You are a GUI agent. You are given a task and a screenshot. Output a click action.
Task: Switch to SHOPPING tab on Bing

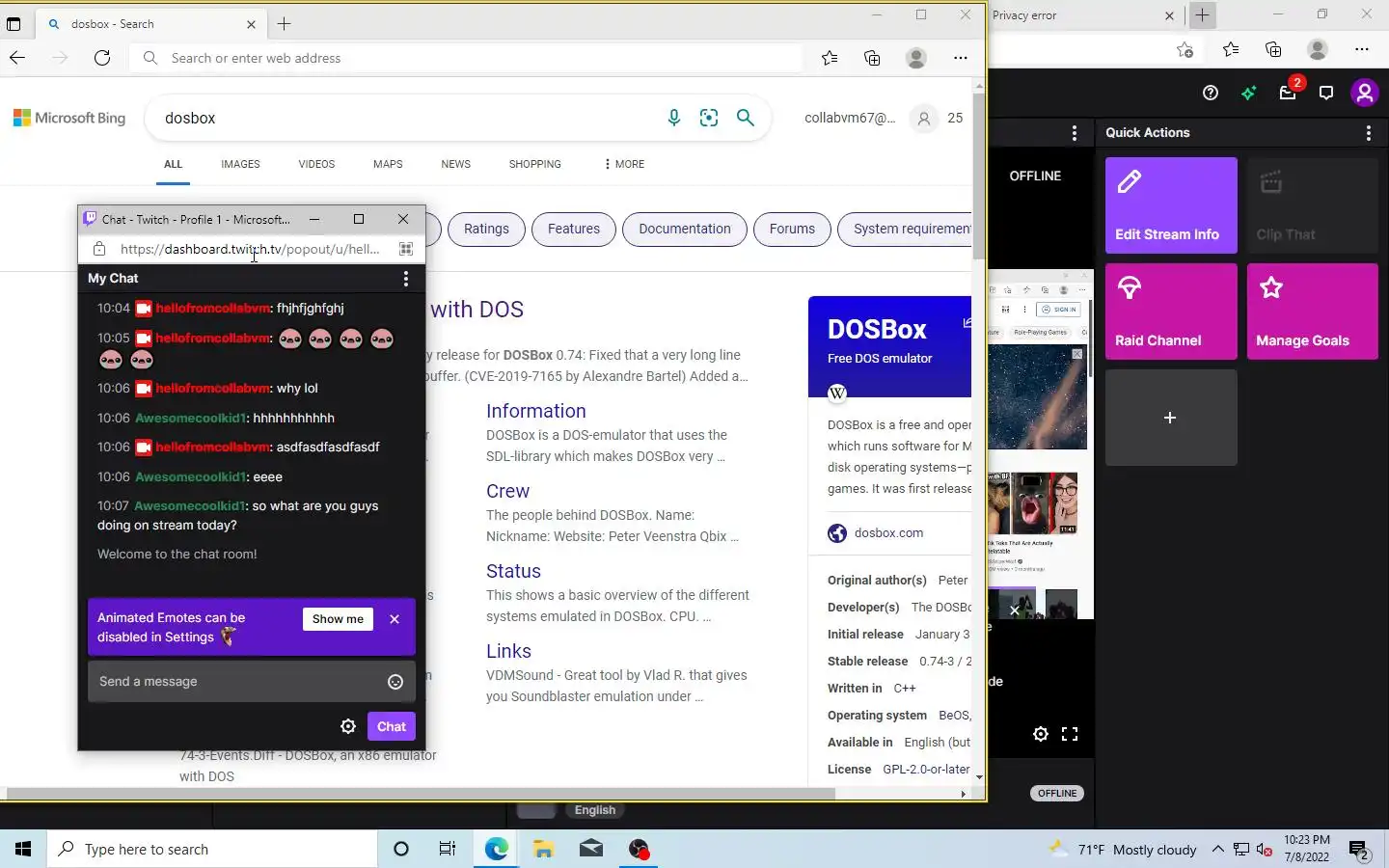[x=534, y=164]
